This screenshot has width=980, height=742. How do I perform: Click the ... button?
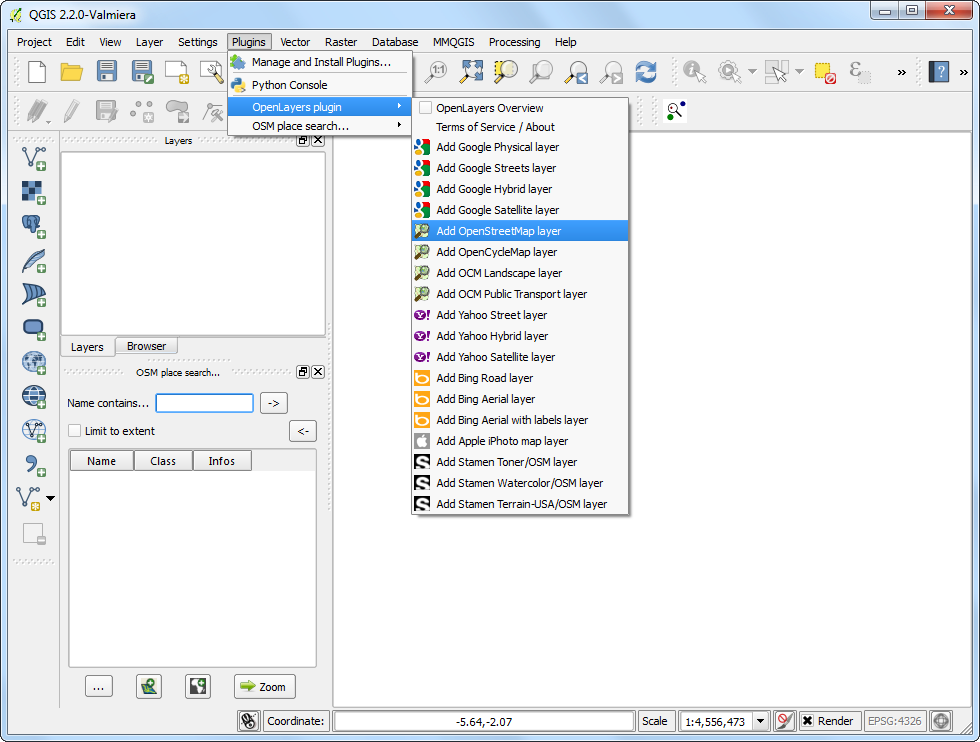(x=99, y=686)
